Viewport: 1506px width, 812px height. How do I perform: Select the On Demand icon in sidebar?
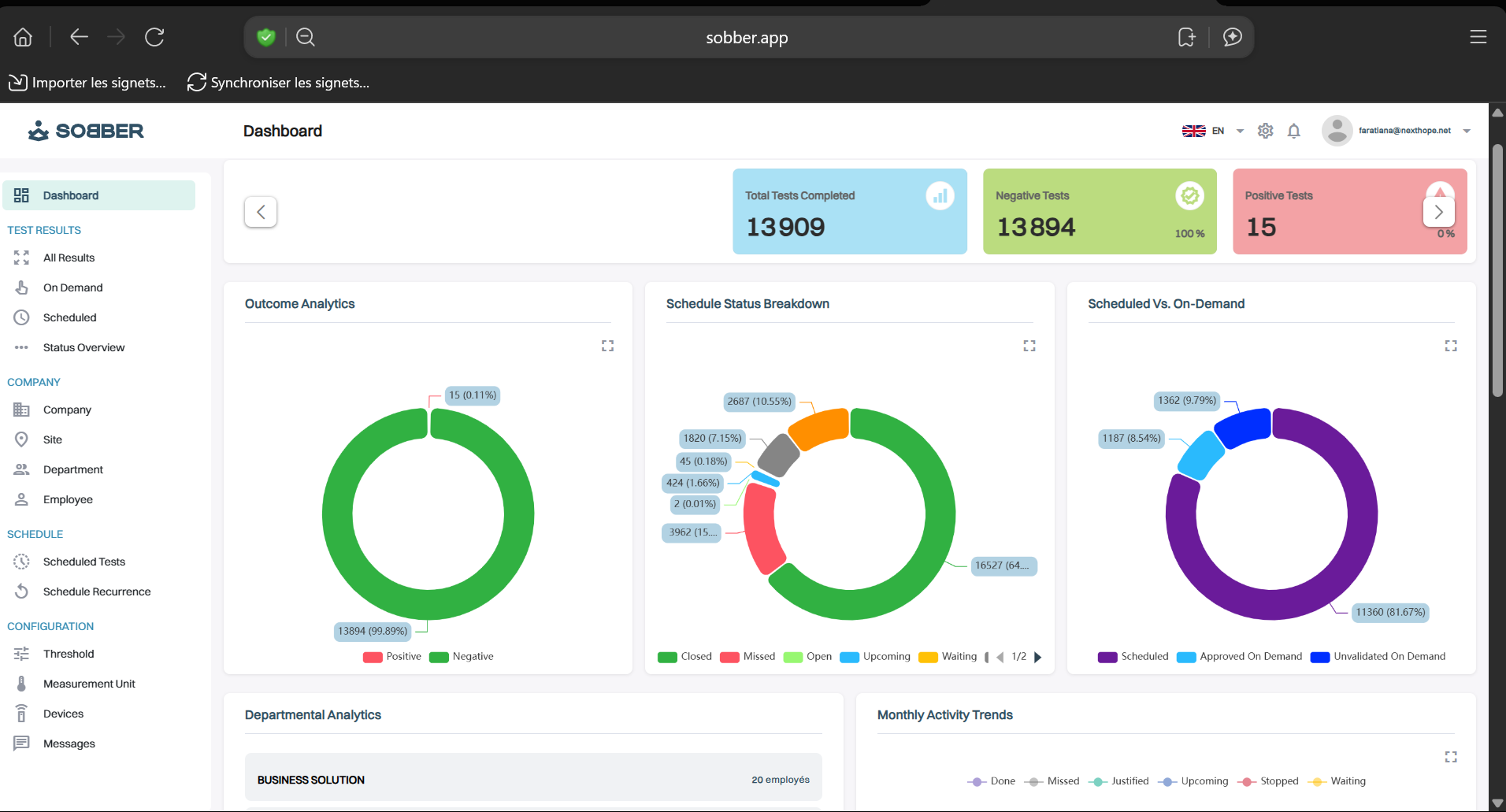pyautogui.click(x=21, y=287)
